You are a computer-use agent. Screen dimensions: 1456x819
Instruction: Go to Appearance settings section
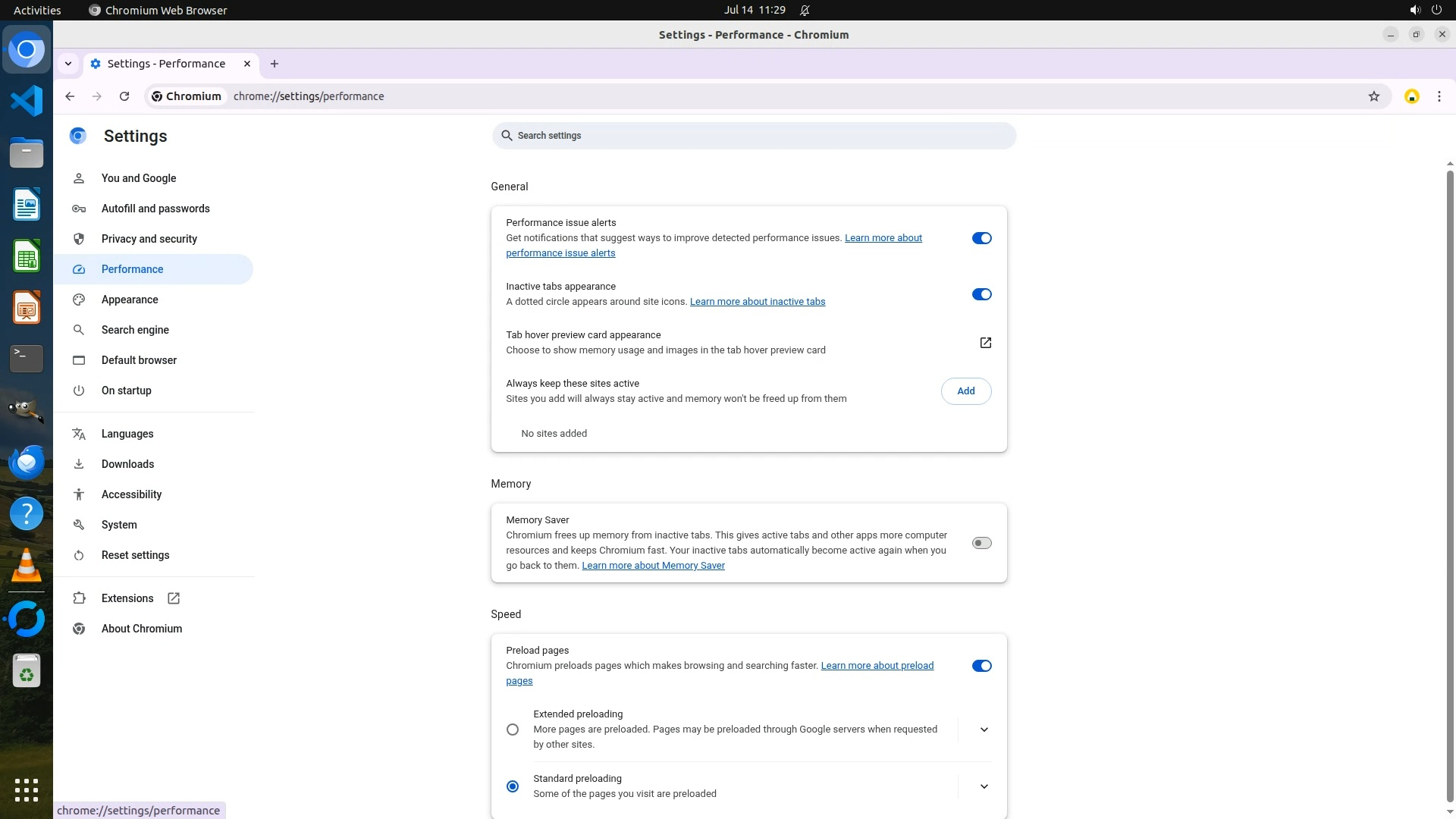pos(130,300)
